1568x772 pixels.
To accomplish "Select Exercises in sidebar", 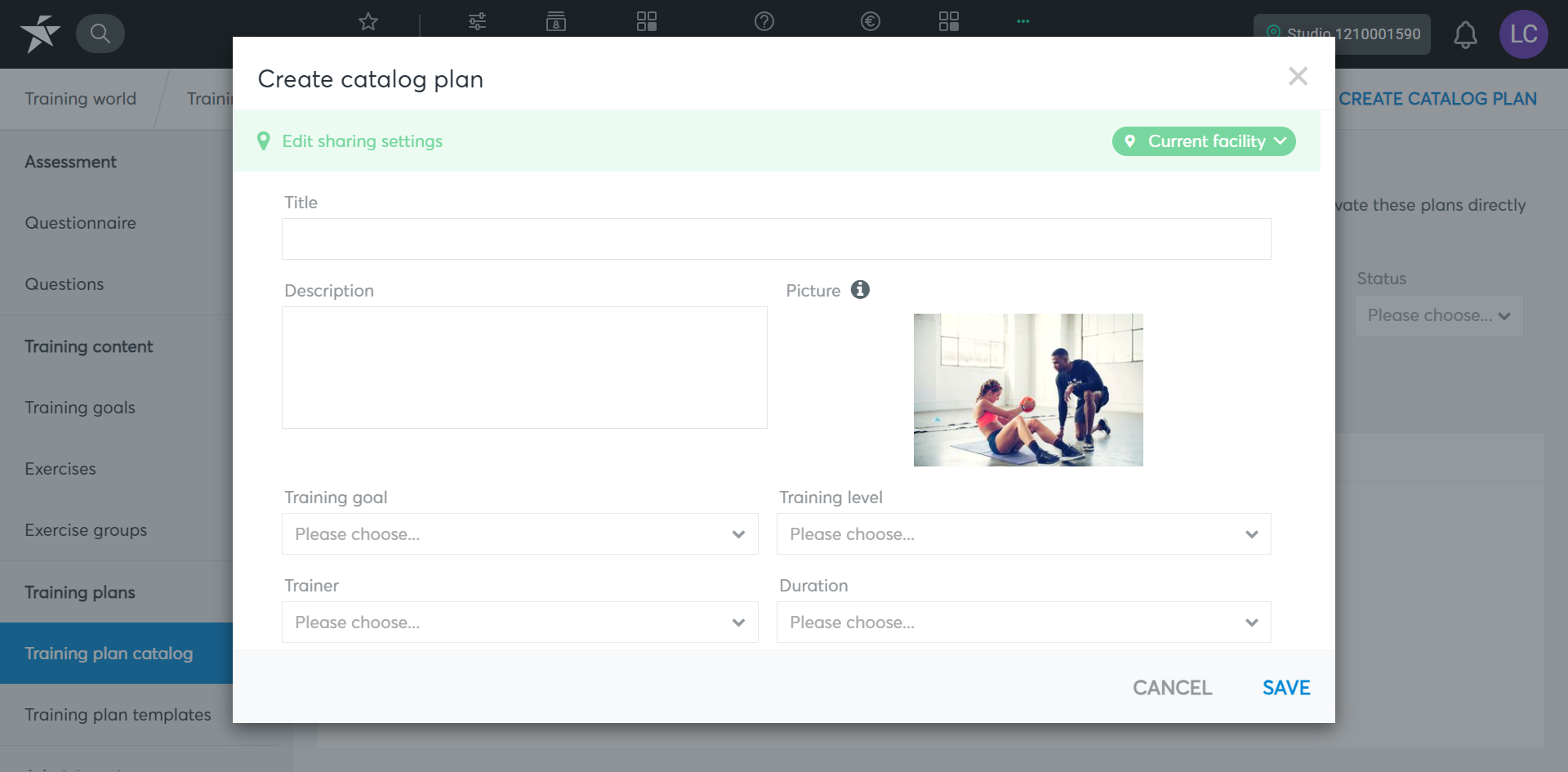I will click(60, 469).
